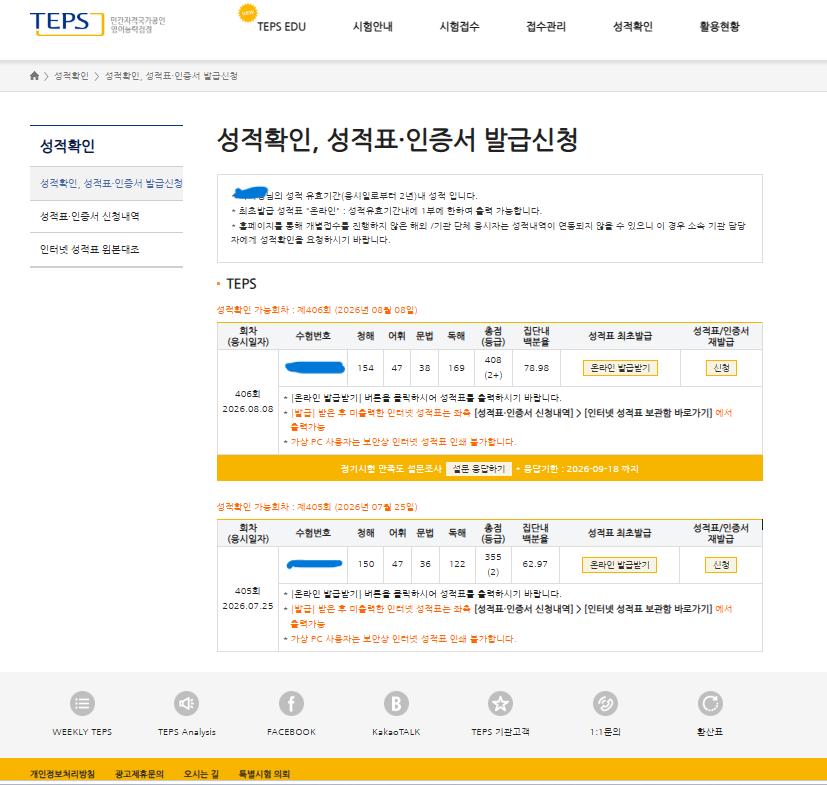Click percentile value 62.97

535,564
